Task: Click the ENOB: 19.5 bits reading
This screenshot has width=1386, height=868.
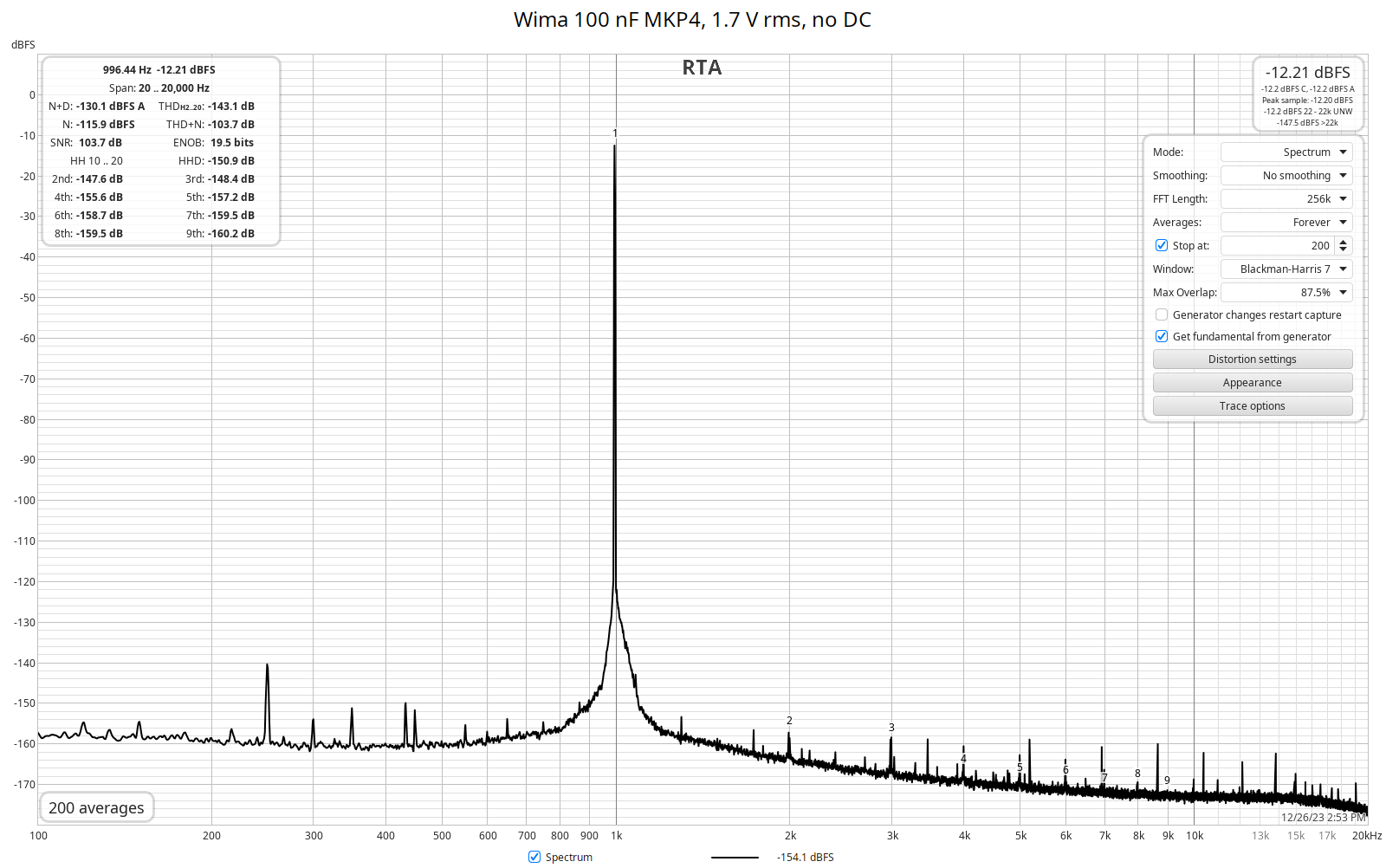Action: click(213, 142)
